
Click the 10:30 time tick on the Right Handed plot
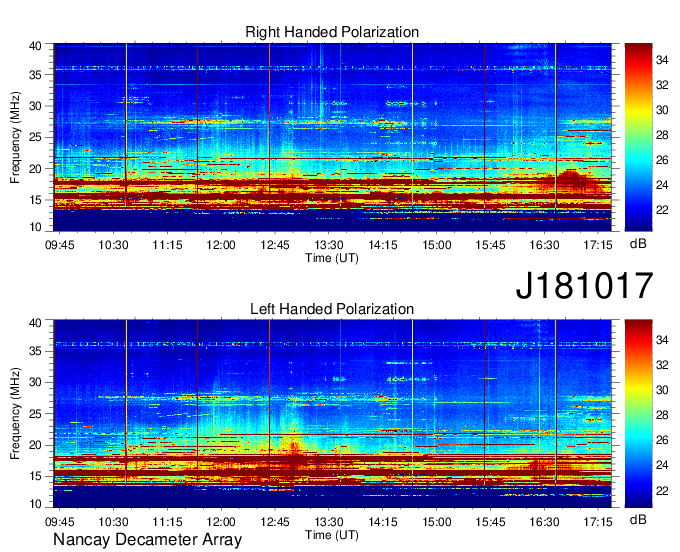(x=113, y=245)
